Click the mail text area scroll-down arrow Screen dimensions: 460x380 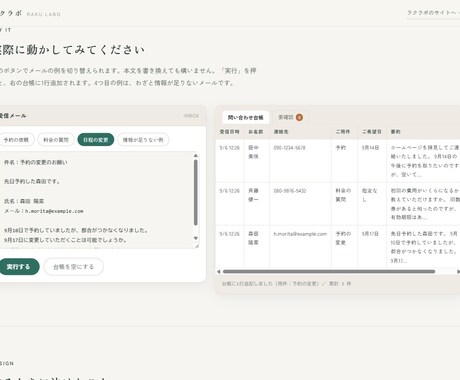coord(196,238)
